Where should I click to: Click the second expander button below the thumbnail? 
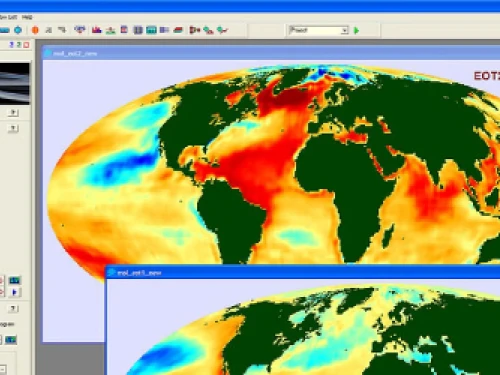click(13, 128)
